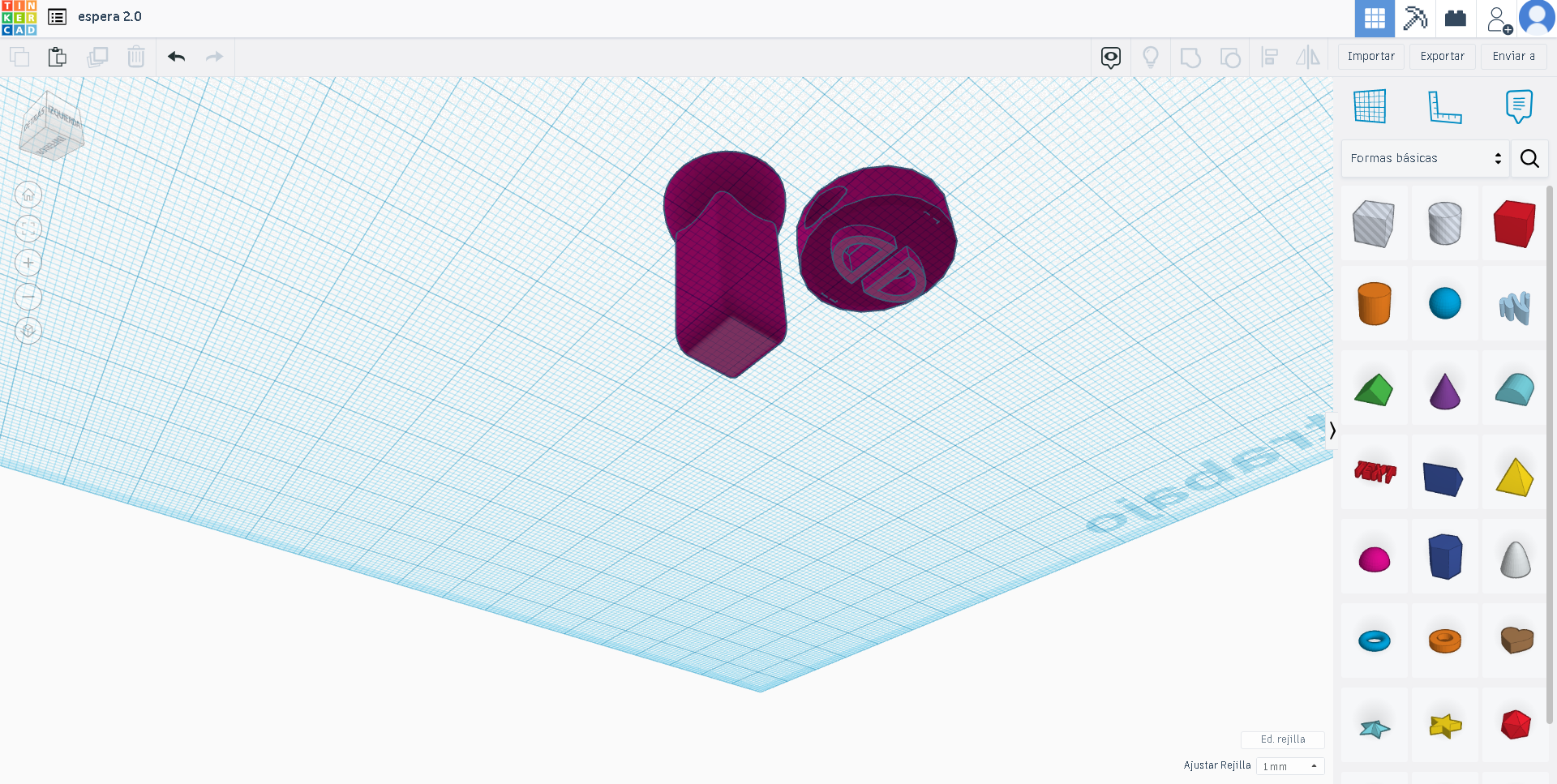Pick the blue torus shape
This screenshot has height=784, width=1557.
pos(1375,641)
